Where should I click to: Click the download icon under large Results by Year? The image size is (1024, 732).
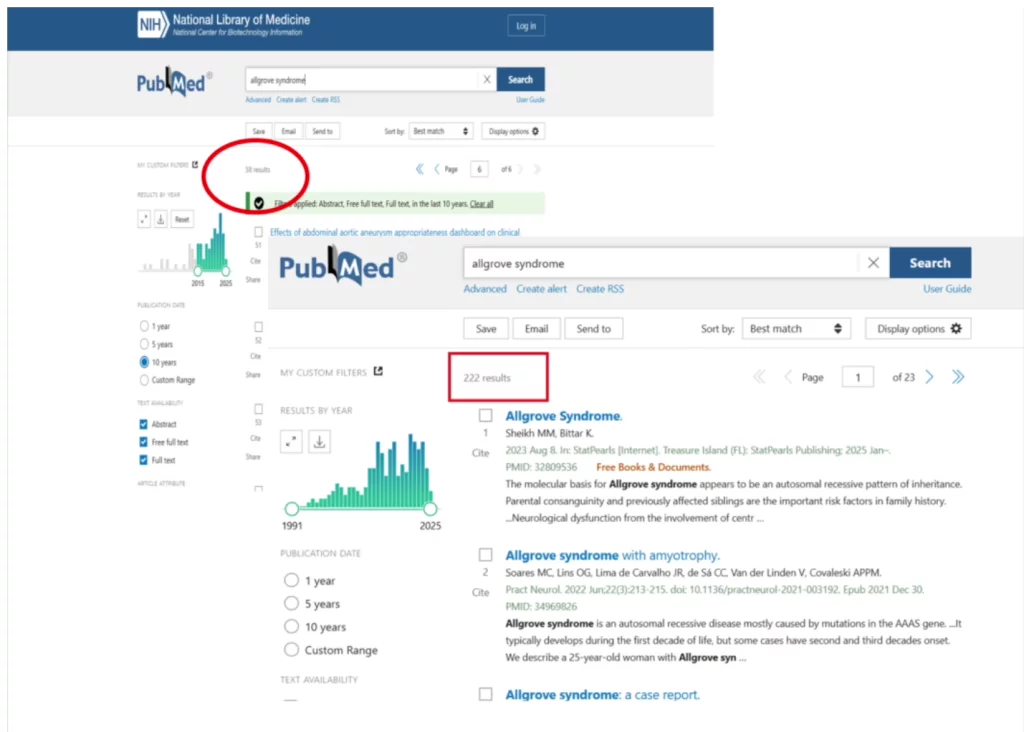point(319,441)
